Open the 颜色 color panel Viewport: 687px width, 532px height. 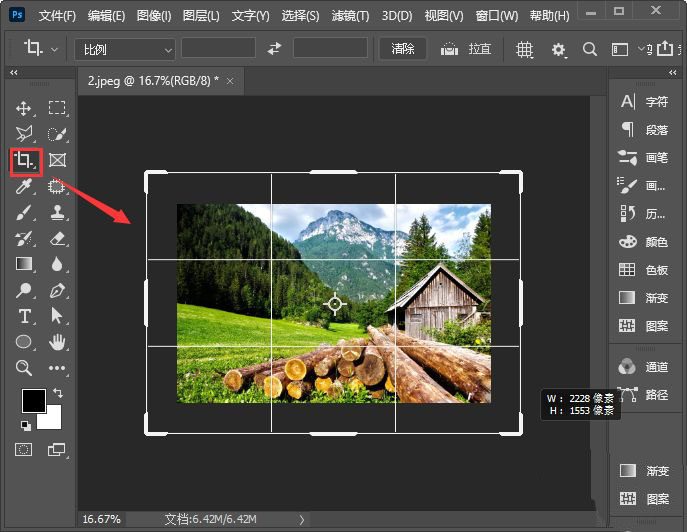point(644,241)
